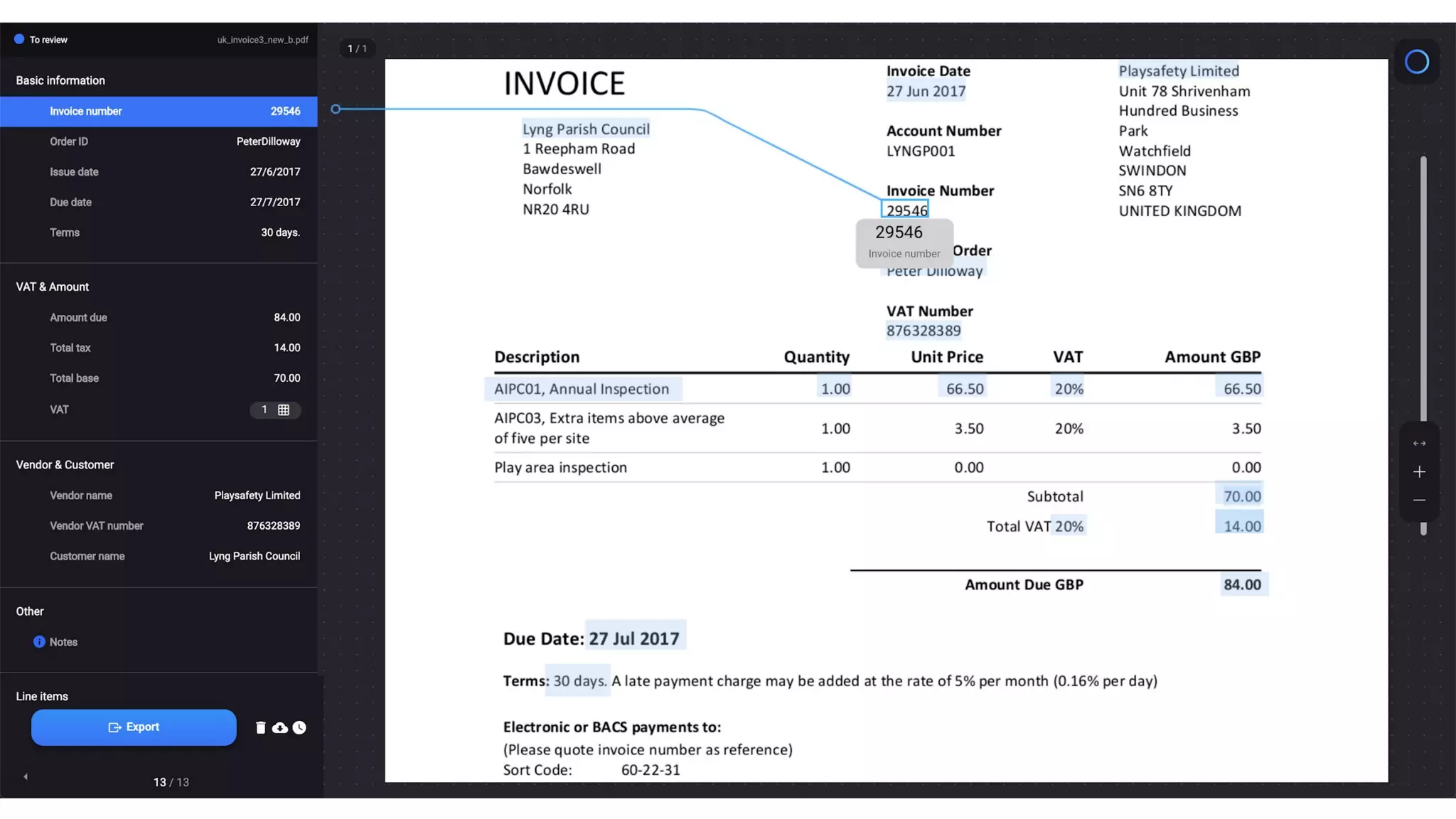Select the Vendor VAT number field
Image resolution: width=1456 pixels, height=819 pixels.
tap(159, 526)
